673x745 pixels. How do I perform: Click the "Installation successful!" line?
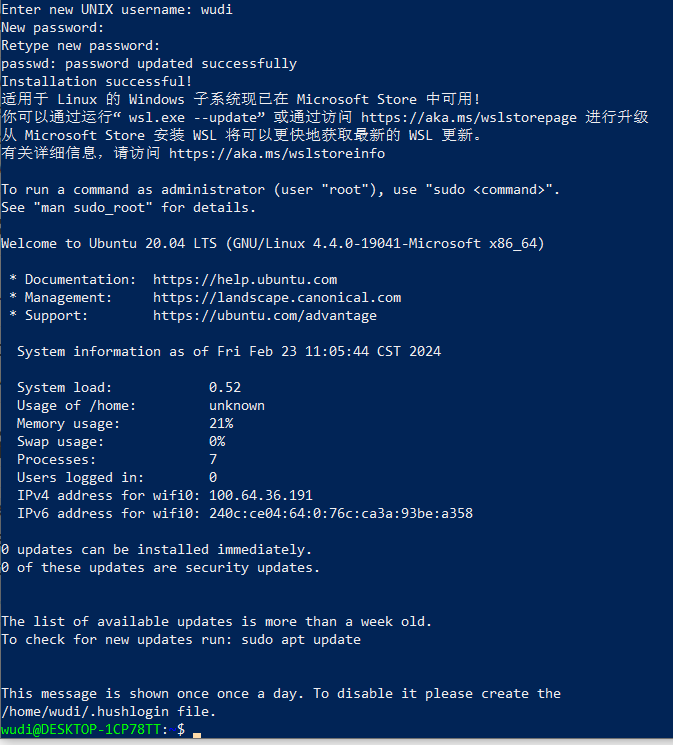click(x=97, y=82)
